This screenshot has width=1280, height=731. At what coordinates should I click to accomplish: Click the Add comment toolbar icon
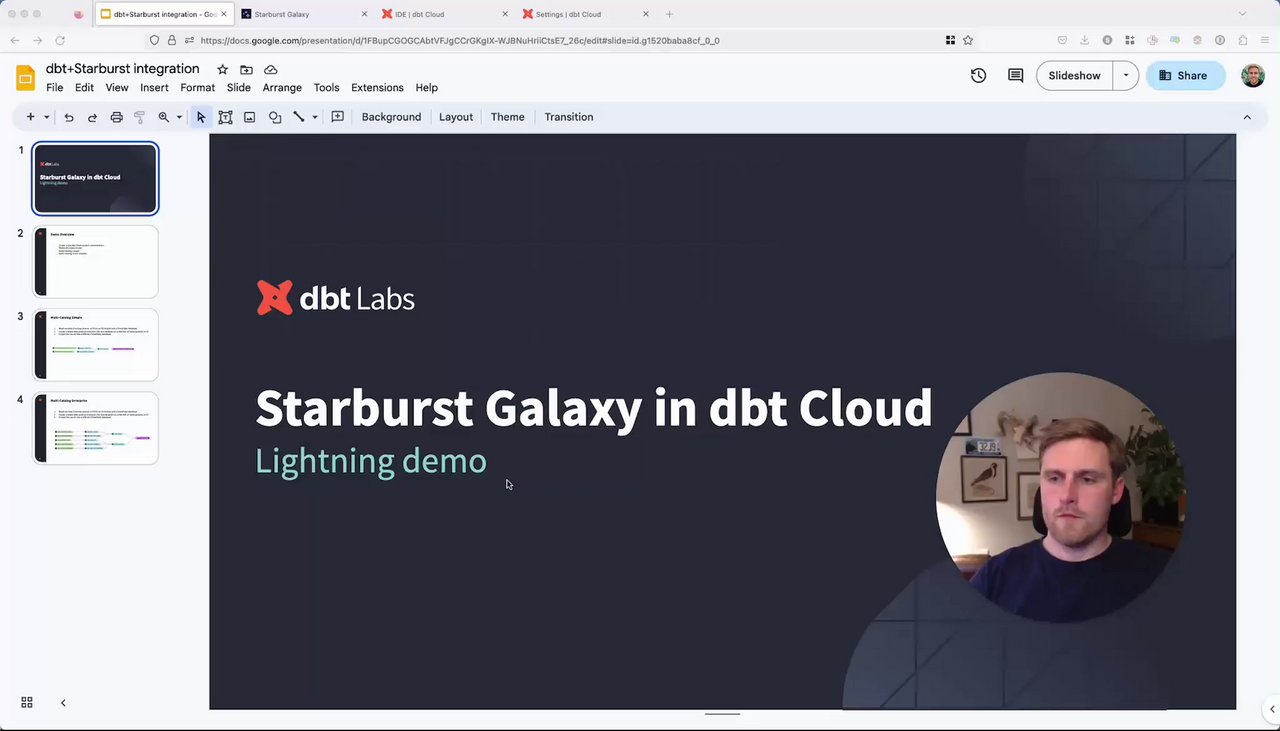[x=338, y=117]
